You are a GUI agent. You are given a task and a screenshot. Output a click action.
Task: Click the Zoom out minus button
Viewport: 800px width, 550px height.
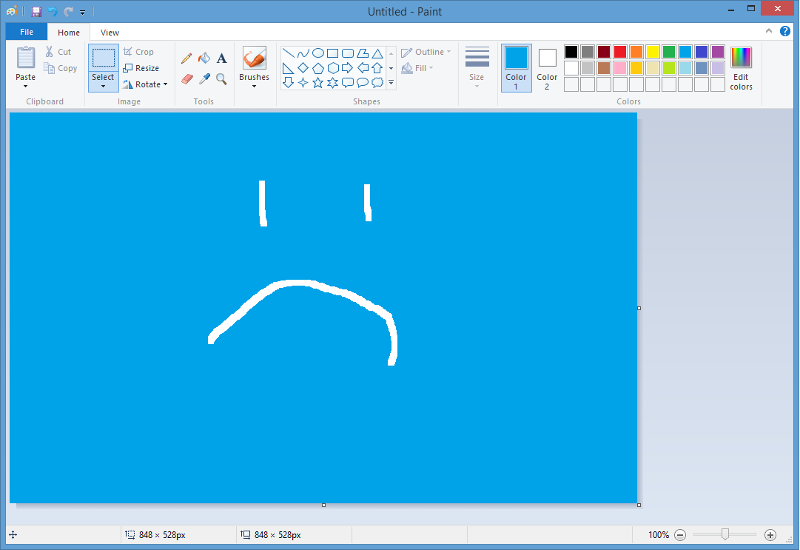pos(680,535)
